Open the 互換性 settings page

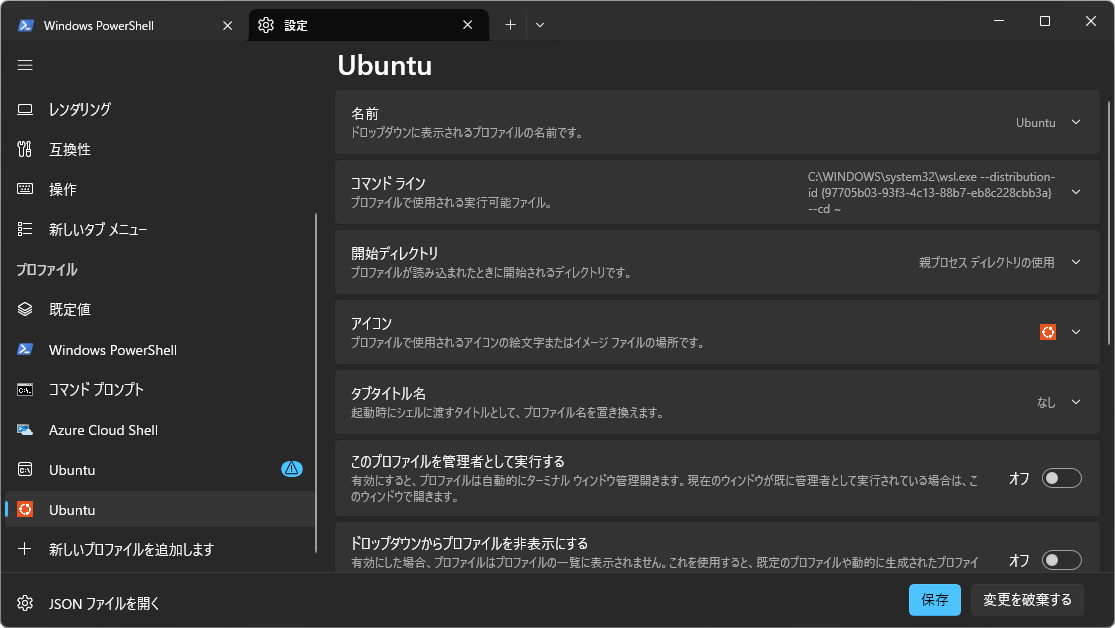pos(70,149)
